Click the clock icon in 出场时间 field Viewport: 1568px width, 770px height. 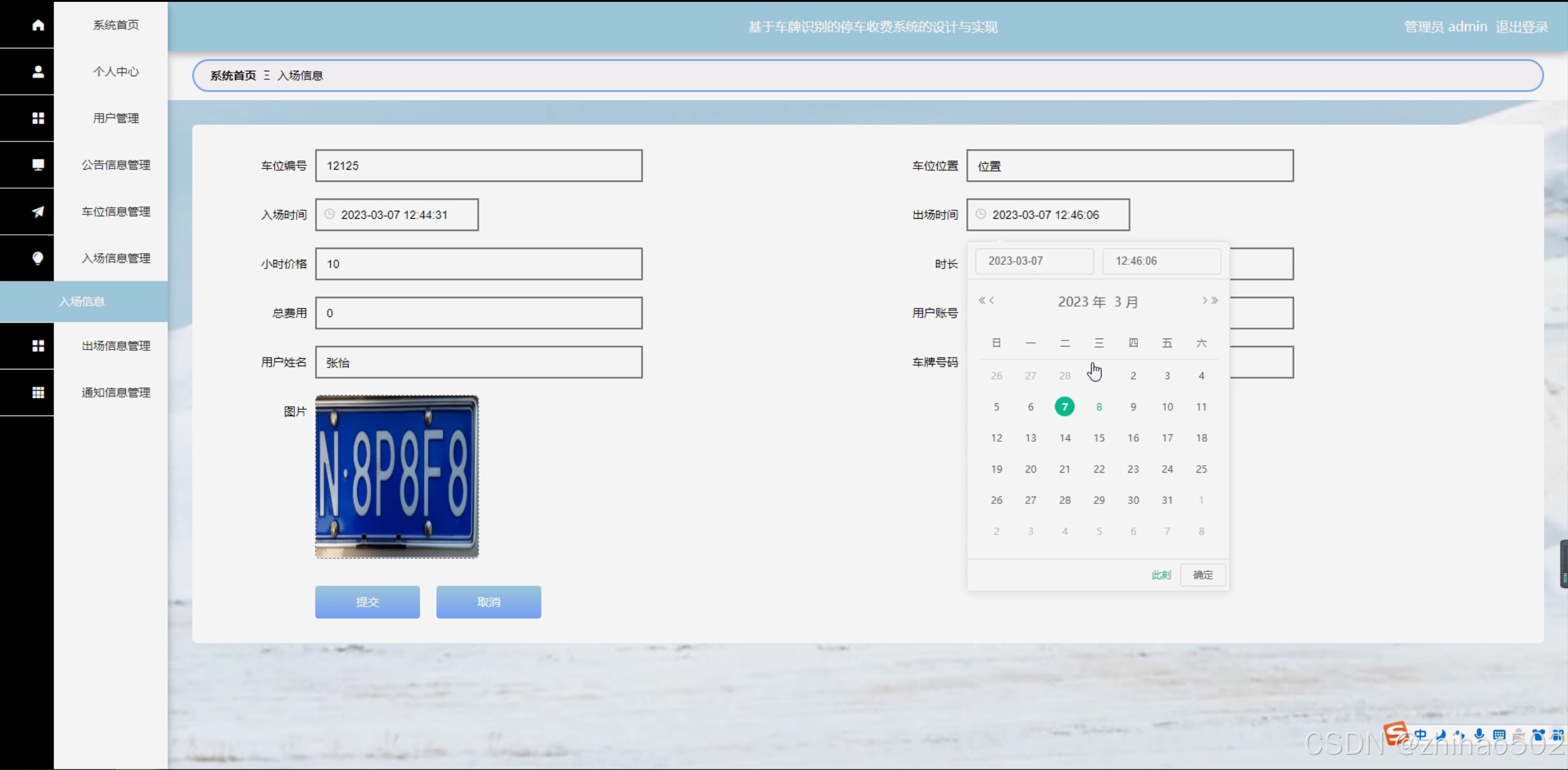coord(981,214)
